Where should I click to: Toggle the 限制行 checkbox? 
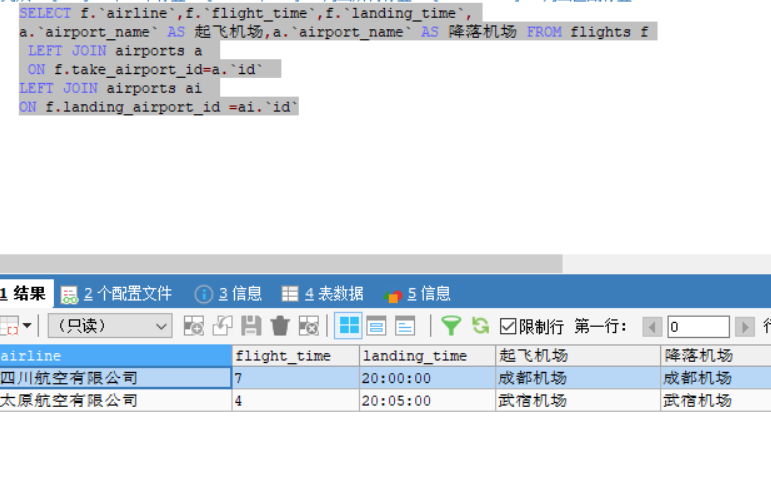507,326
